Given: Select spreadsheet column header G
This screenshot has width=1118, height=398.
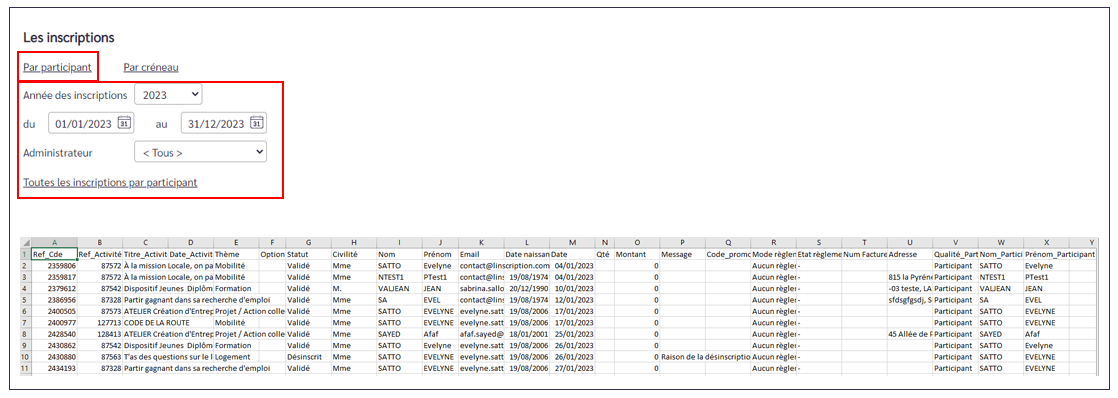Looking at the screenshot, I should (308, 244).
